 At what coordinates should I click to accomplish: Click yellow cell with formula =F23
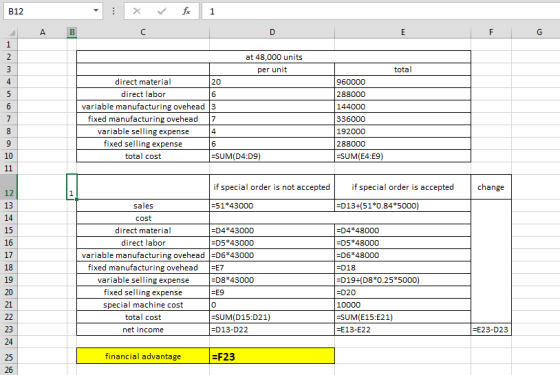tap(272, 356)
